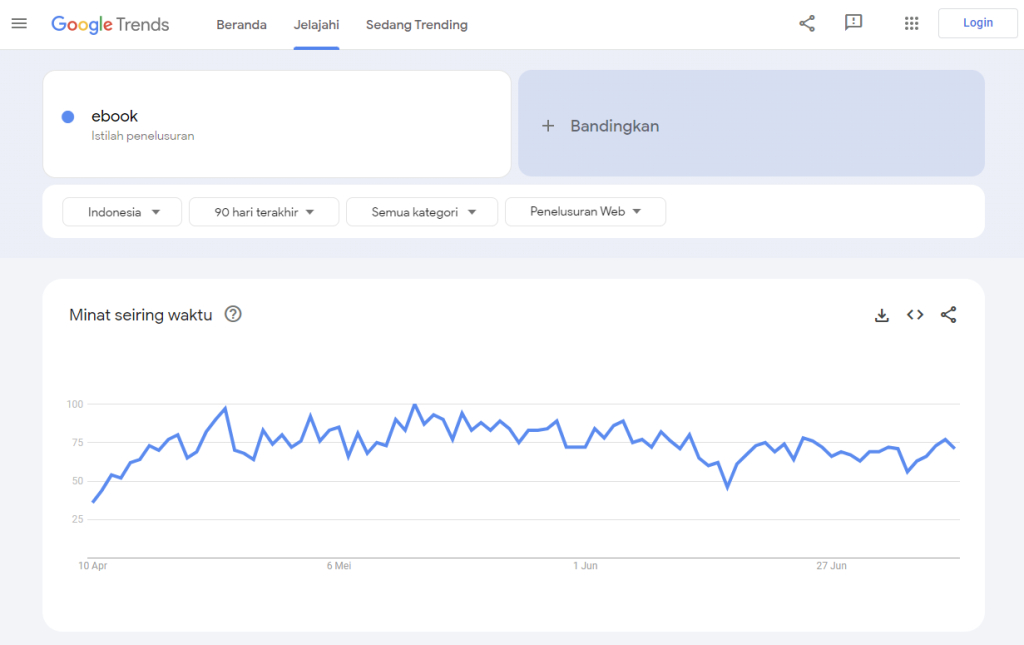The width and height of the screenshot is (1024, 645).
Task: Open the navigation hamburger menu
Action: click(x=19, y=24)
